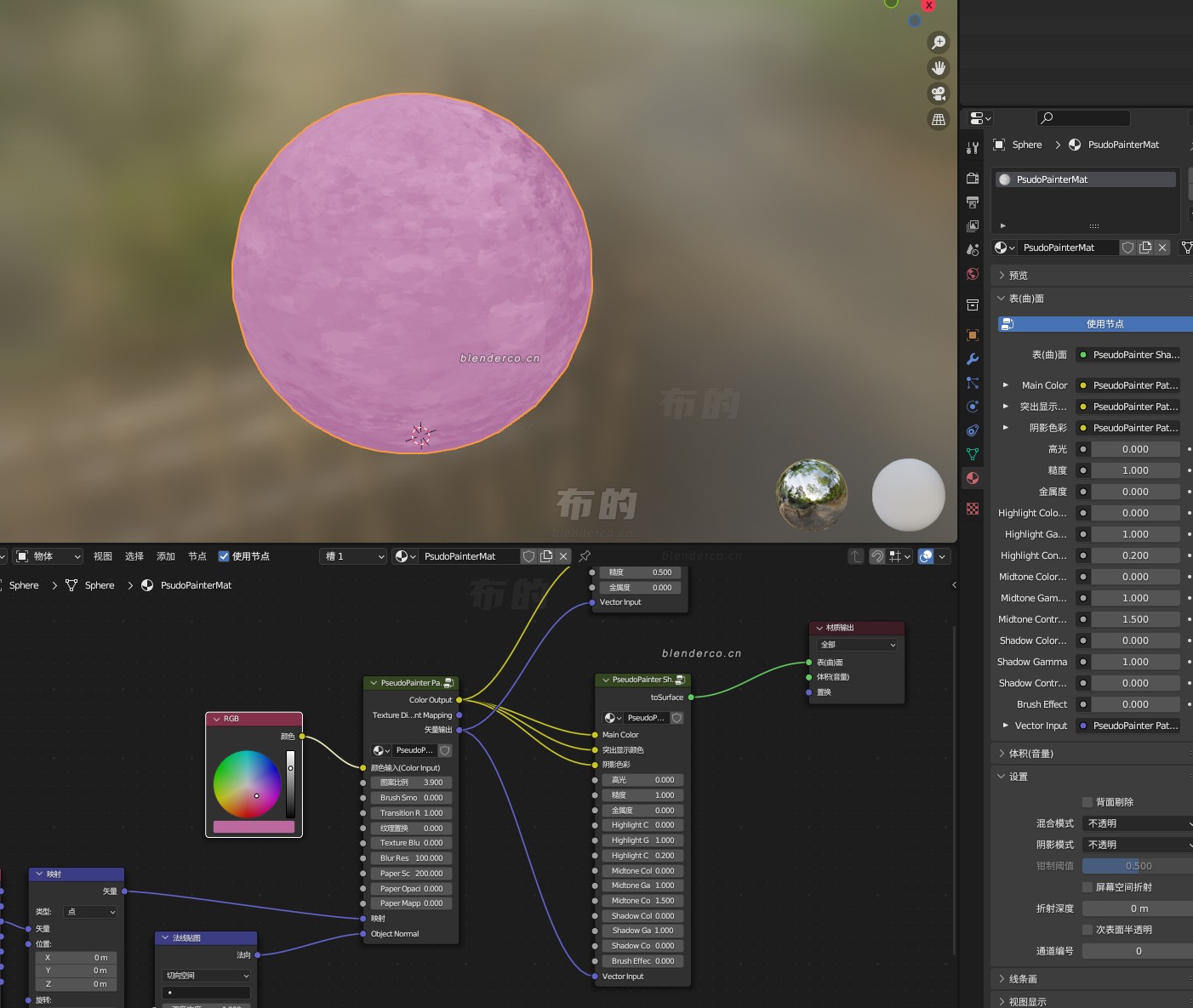
Task: Click the Surface shader PseudoPainter Sha... link button
Action: pos(1128,355)
